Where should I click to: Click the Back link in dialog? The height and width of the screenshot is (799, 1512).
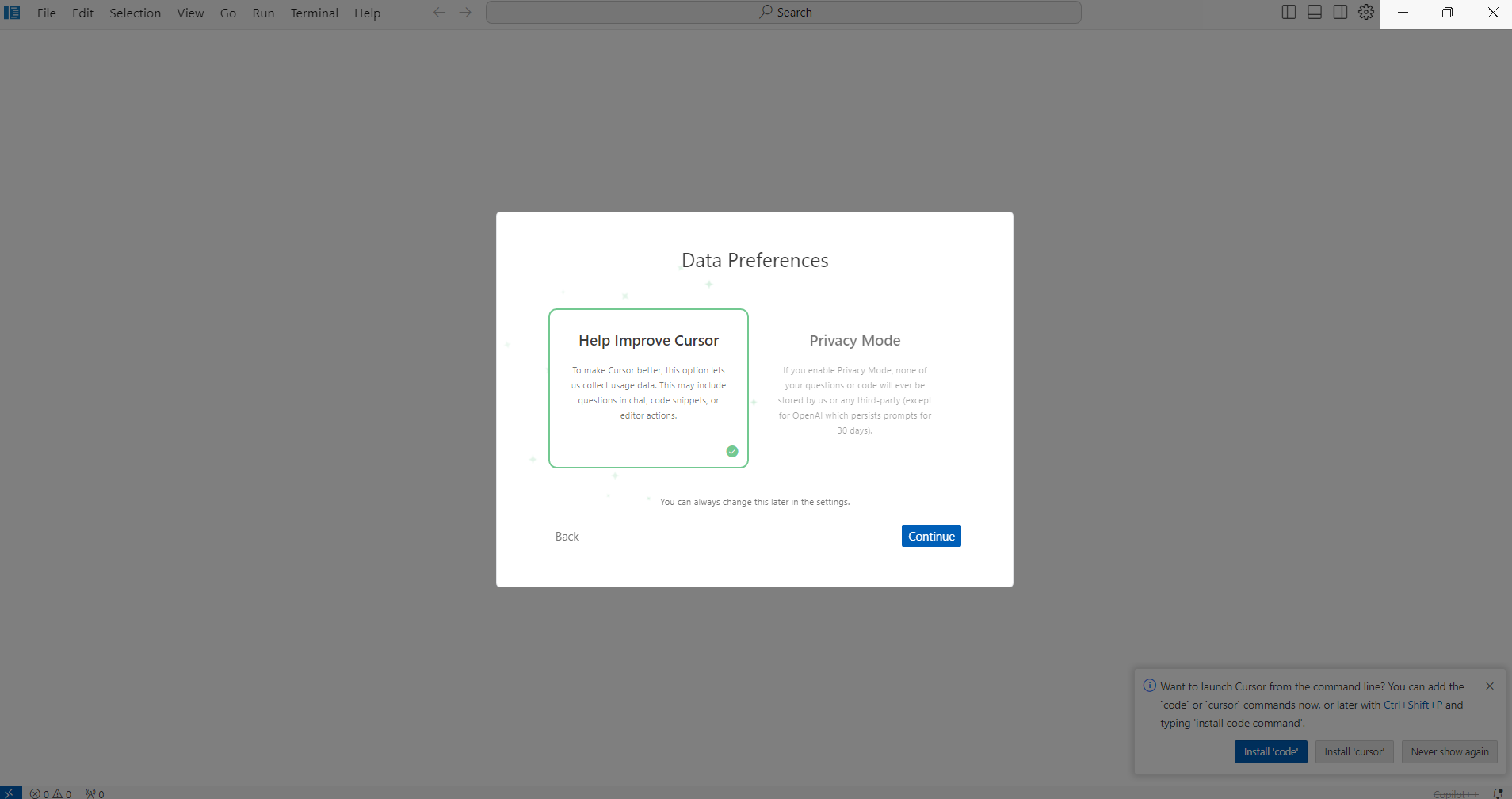point(567,537)
